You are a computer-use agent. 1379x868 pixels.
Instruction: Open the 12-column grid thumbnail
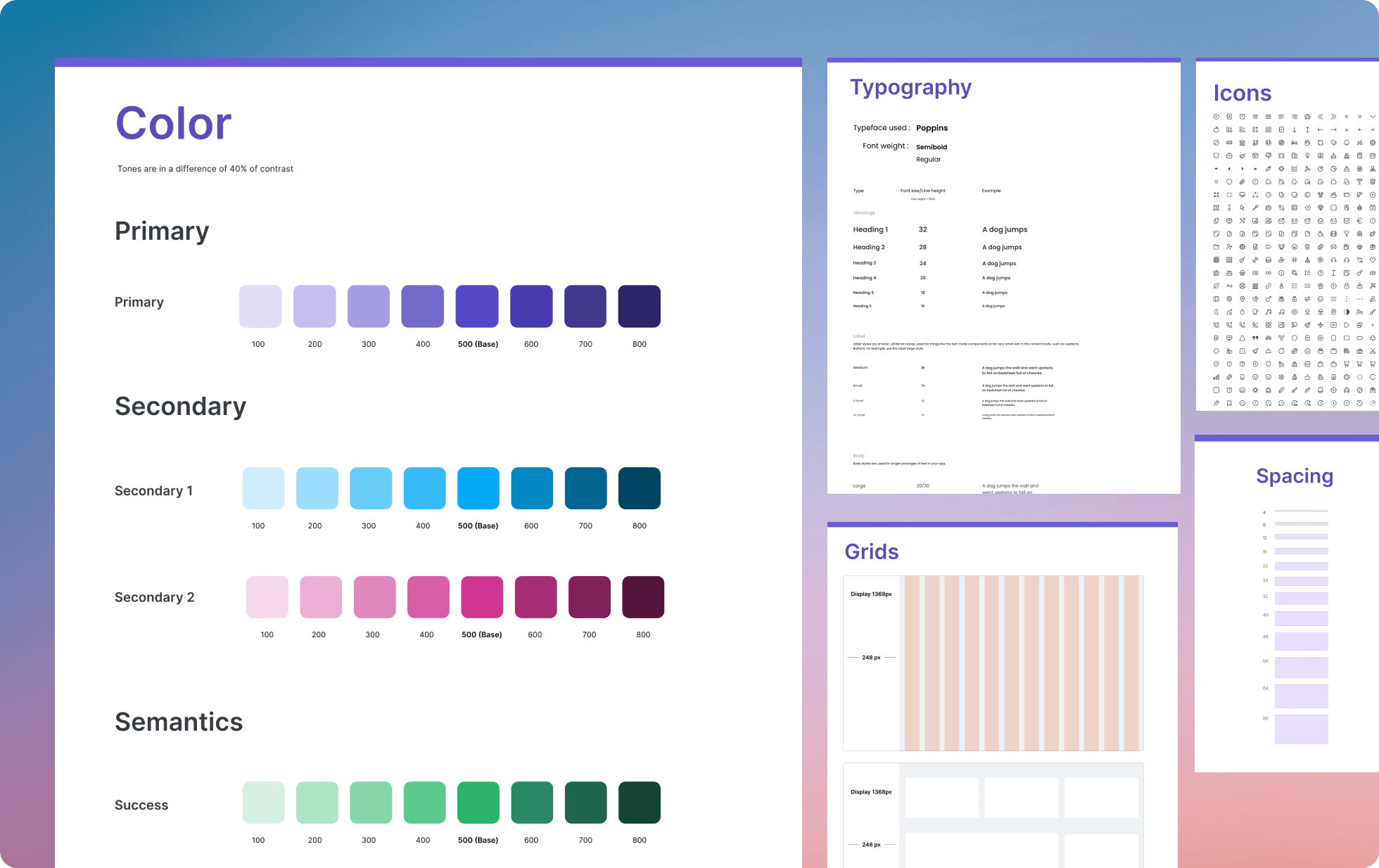coord(993,663)
